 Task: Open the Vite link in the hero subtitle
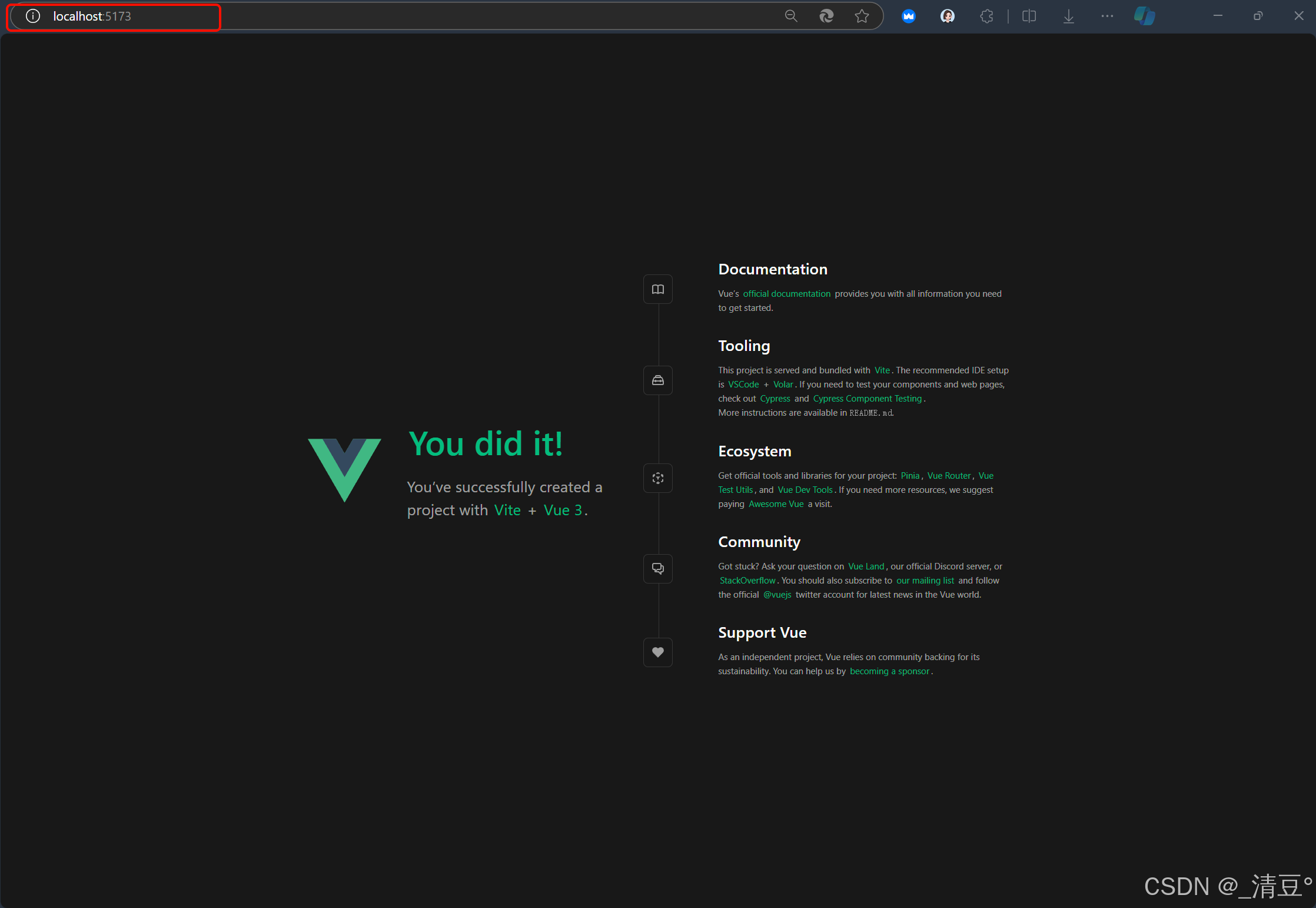(507, 511)
